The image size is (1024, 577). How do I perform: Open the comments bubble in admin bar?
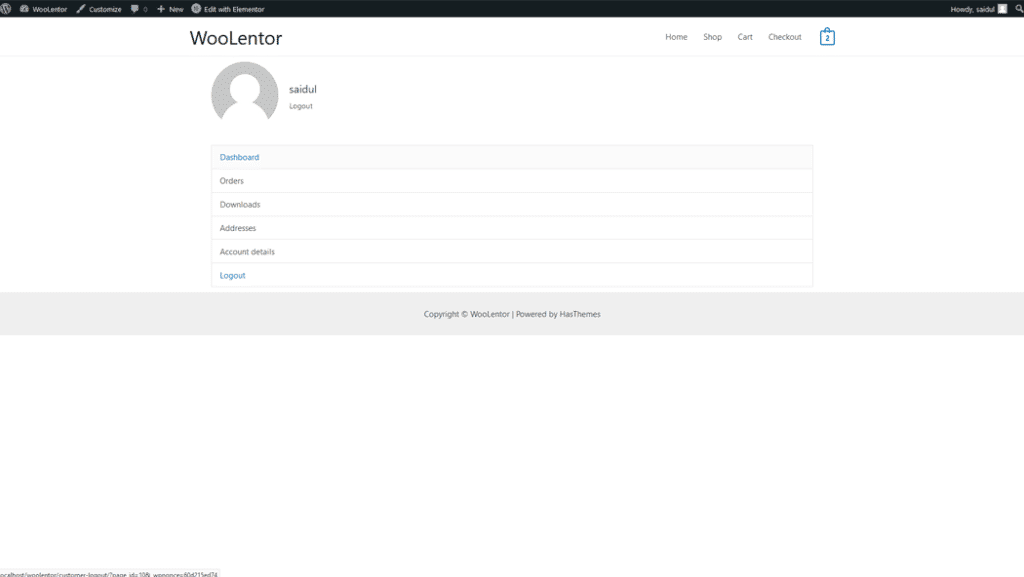click(x=139, y=9)
